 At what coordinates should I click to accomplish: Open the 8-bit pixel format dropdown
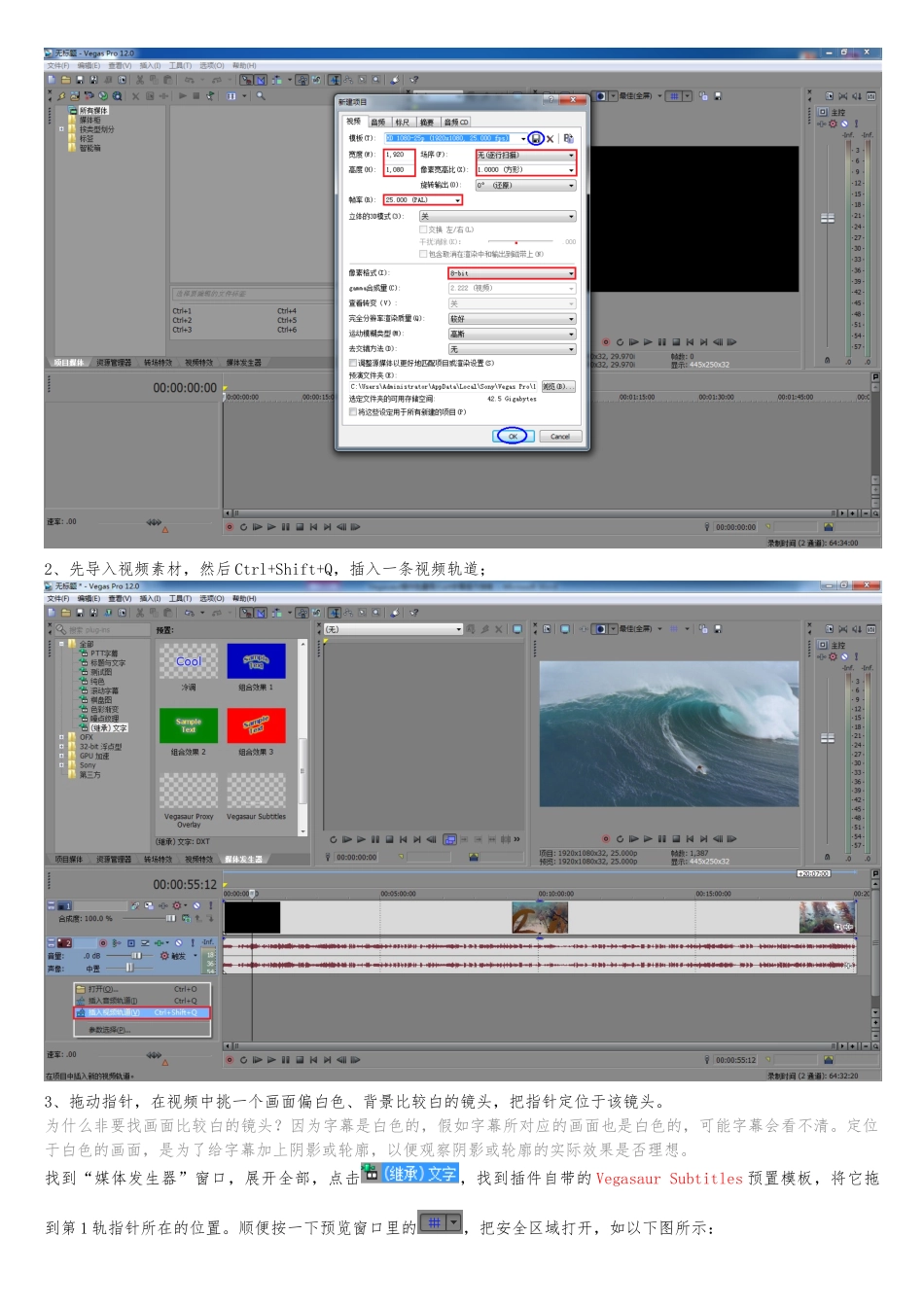(570, 273)
